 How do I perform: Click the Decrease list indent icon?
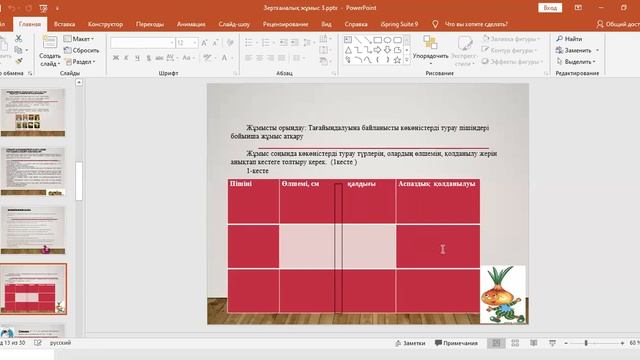(284, 42)
